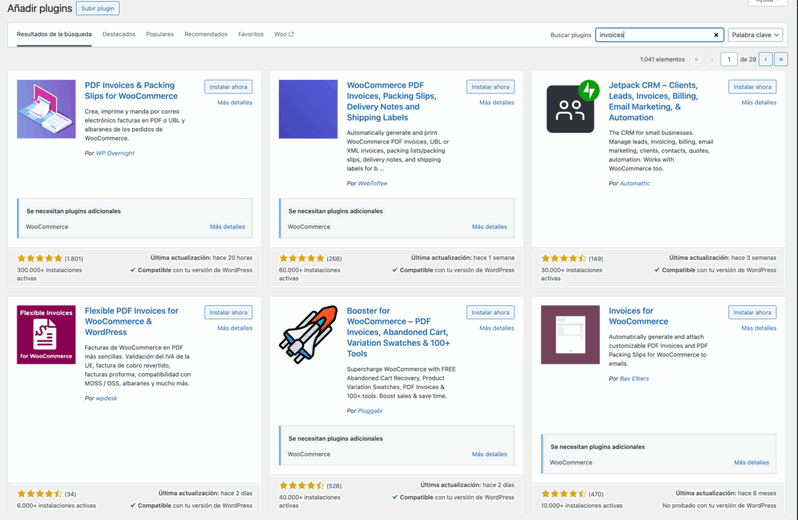Click the (526) ratings count on Booster

(x=334, y=486)
